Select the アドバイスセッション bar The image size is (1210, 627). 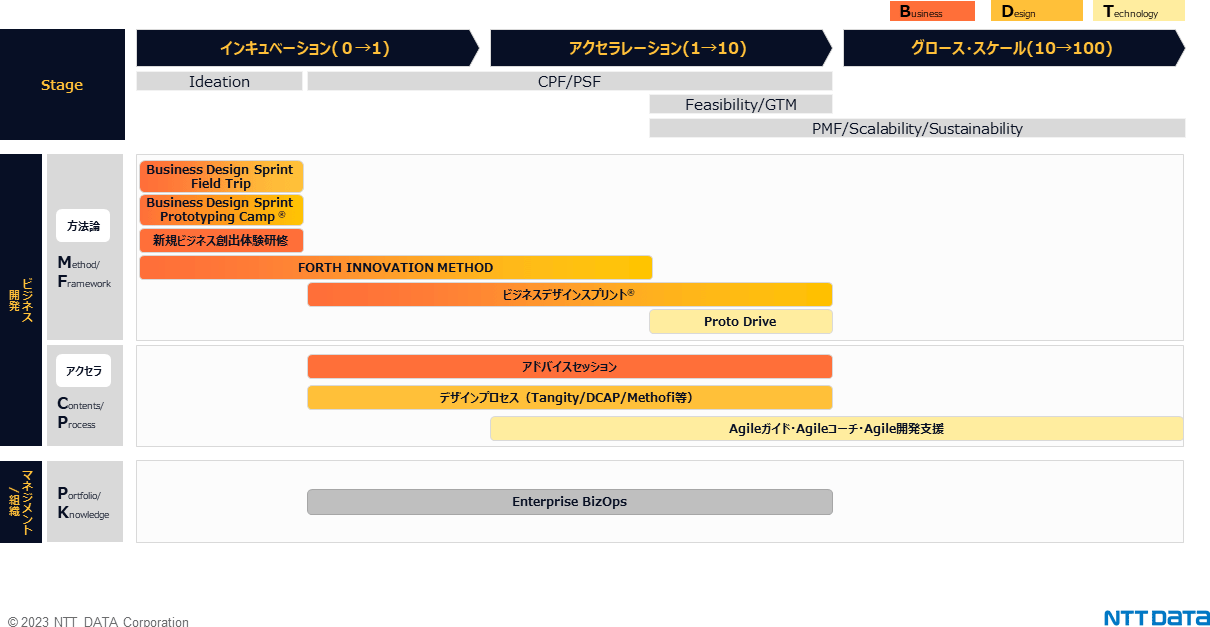570,367
